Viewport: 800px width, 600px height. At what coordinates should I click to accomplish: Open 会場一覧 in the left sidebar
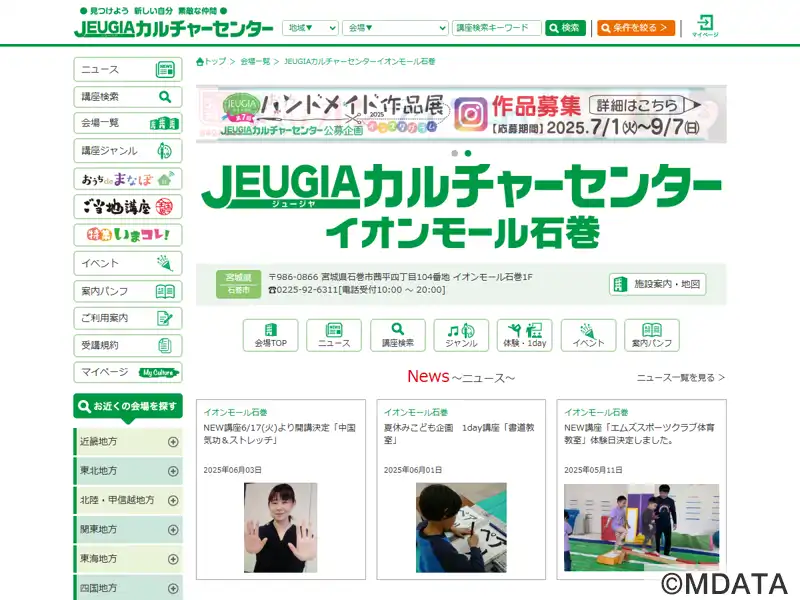(128, 123)
